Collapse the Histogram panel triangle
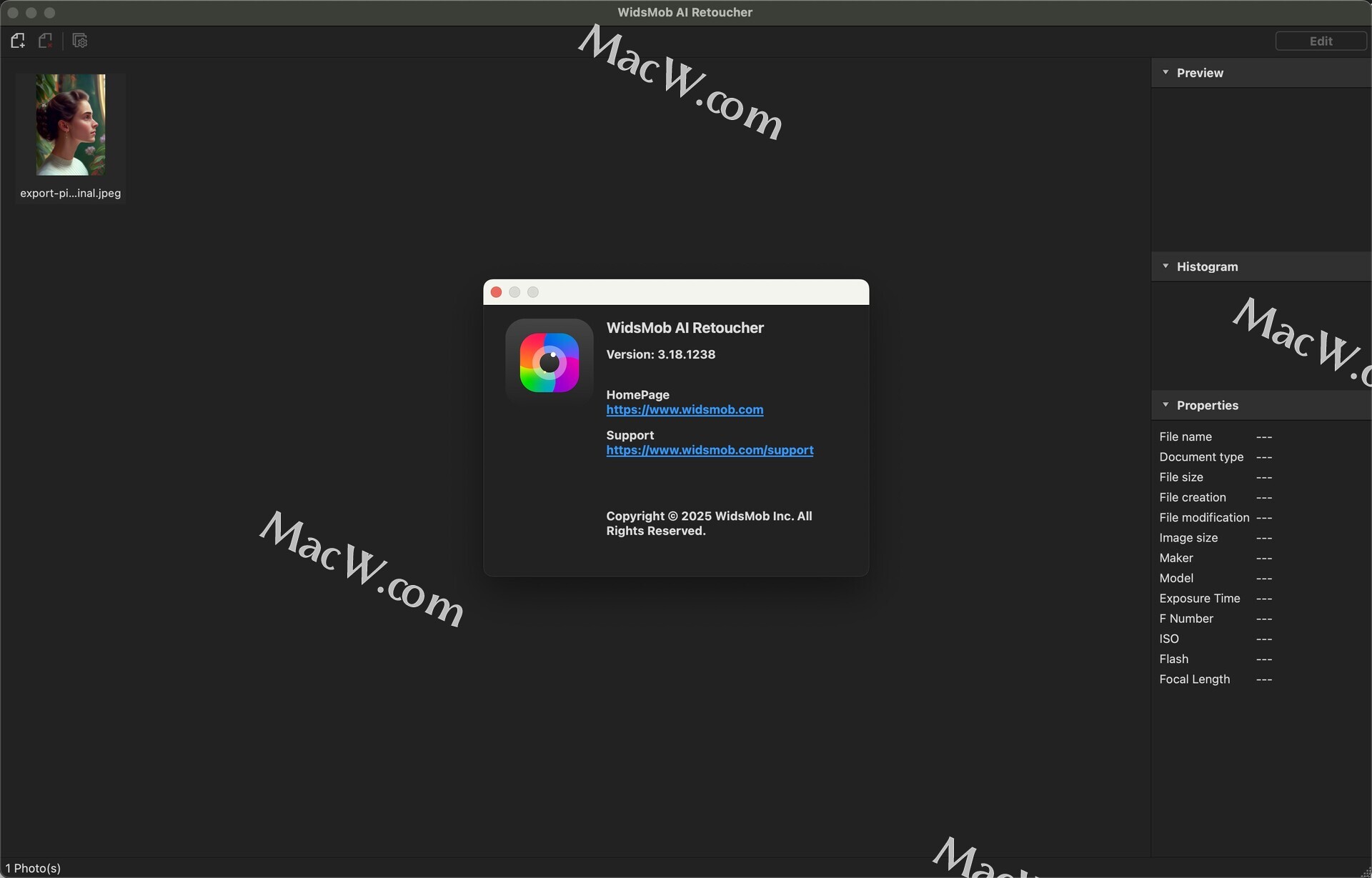The width and height of the screenshot is (1372, 878). click(x=1165, y=266)
